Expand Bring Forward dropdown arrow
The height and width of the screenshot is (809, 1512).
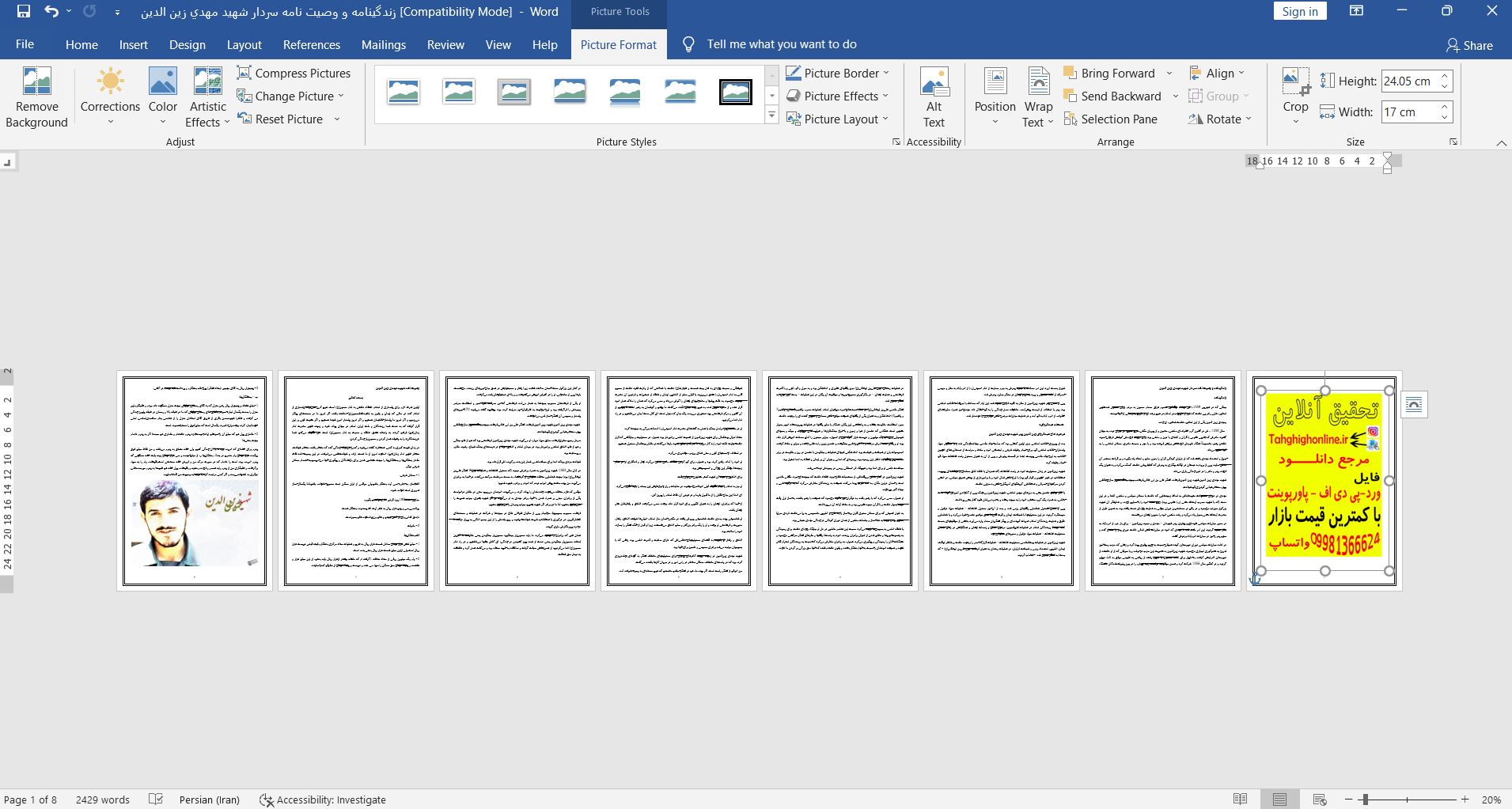1169,73
